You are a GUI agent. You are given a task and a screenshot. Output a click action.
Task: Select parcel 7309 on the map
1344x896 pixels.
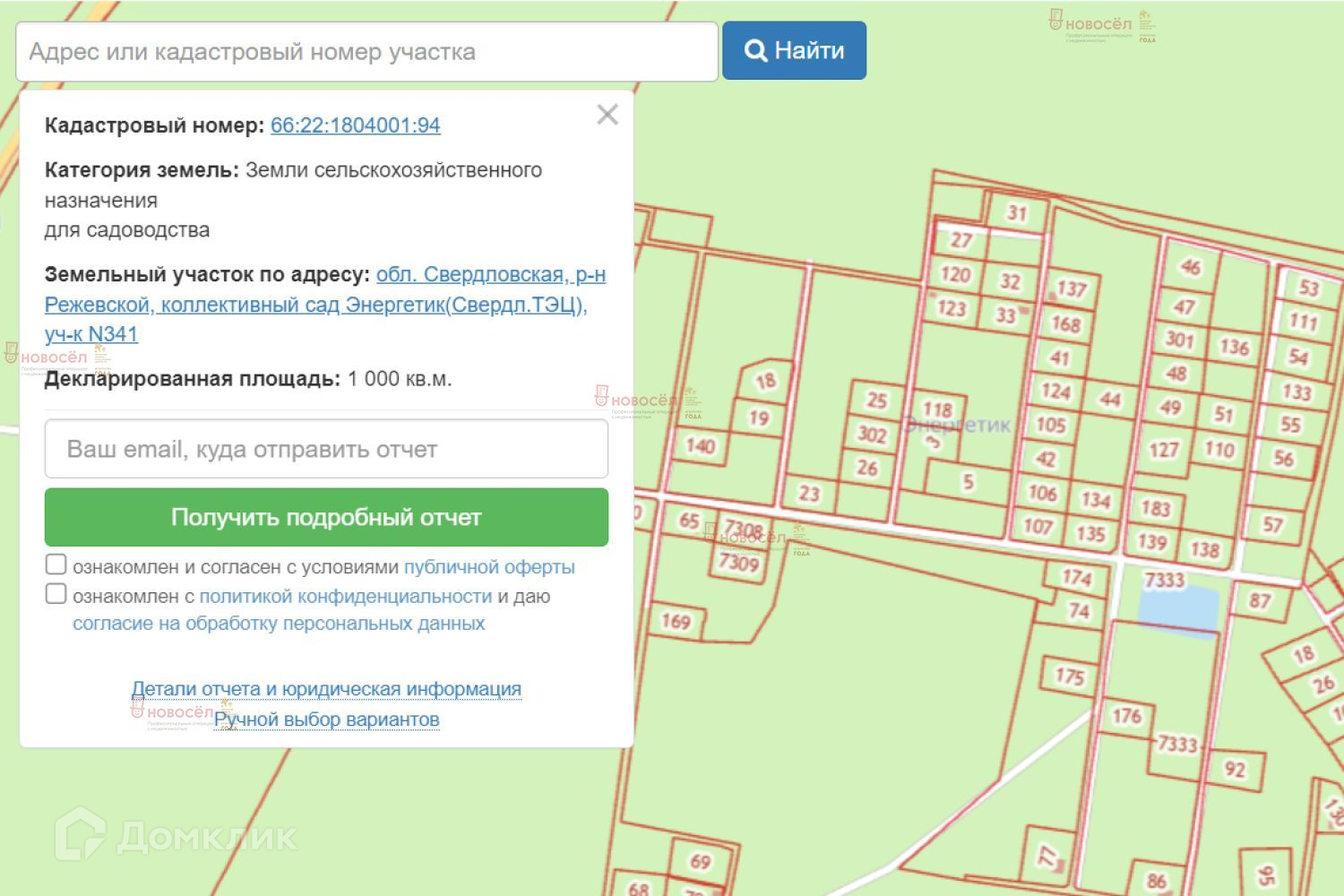point(739,563)
